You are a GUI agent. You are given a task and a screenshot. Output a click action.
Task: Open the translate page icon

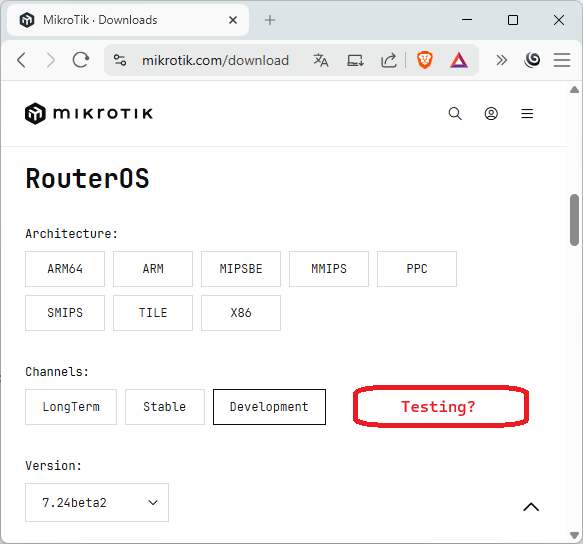pos(321,60)
